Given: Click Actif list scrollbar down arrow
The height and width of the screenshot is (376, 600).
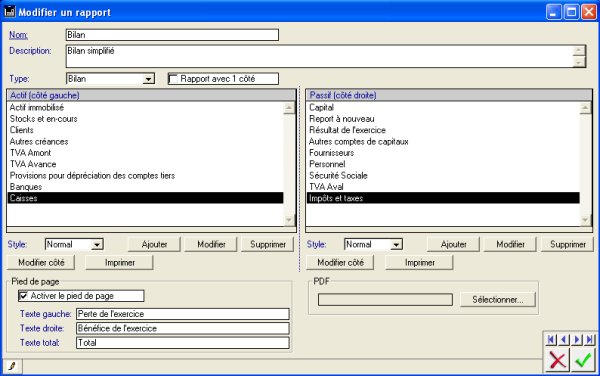Looking at the screenshot, I should point(289,220).
